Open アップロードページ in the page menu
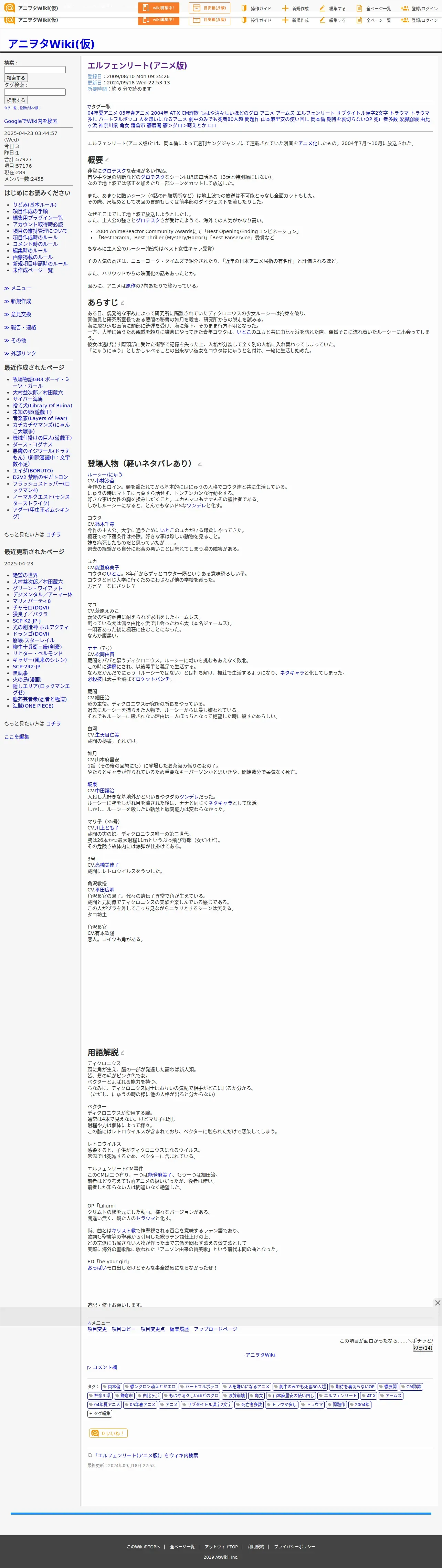The width and height of the screenshot is (442, 1568). [215, 1329]
